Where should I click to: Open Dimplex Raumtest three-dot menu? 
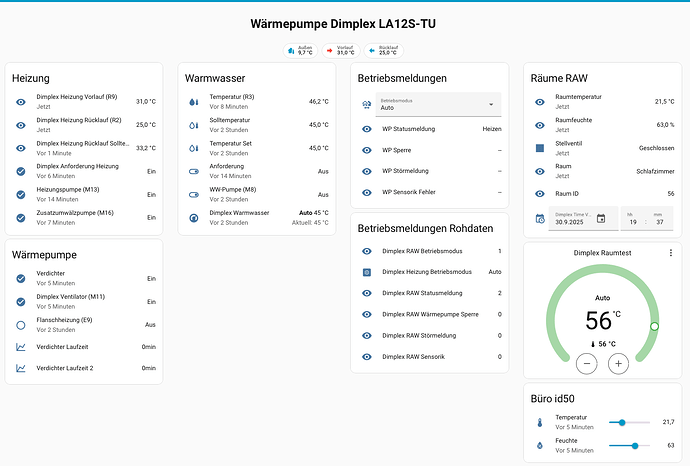point(671,253)
